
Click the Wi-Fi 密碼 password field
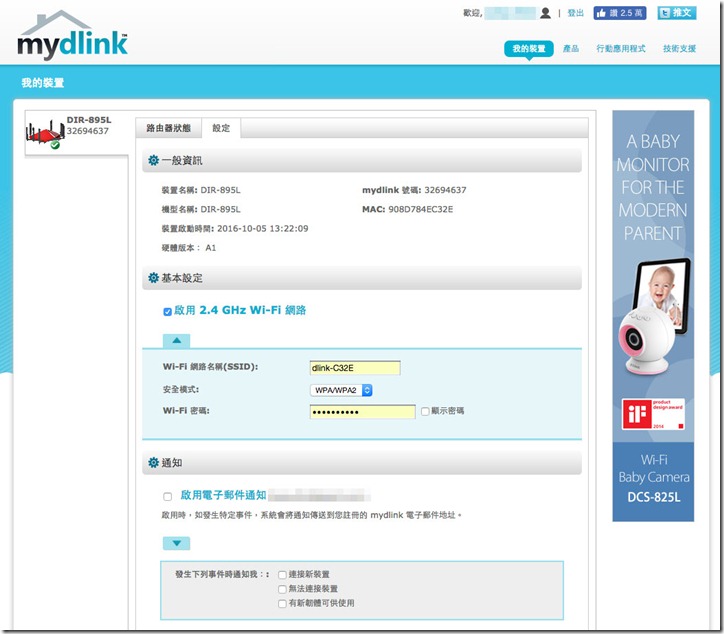tap(362, 412)
